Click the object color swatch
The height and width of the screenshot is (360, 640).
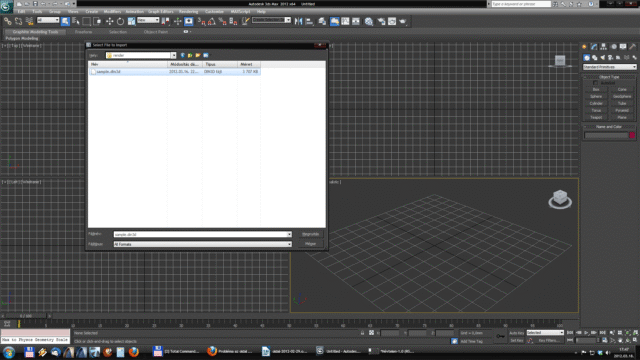pyautogui.click(x=632, y=135)
